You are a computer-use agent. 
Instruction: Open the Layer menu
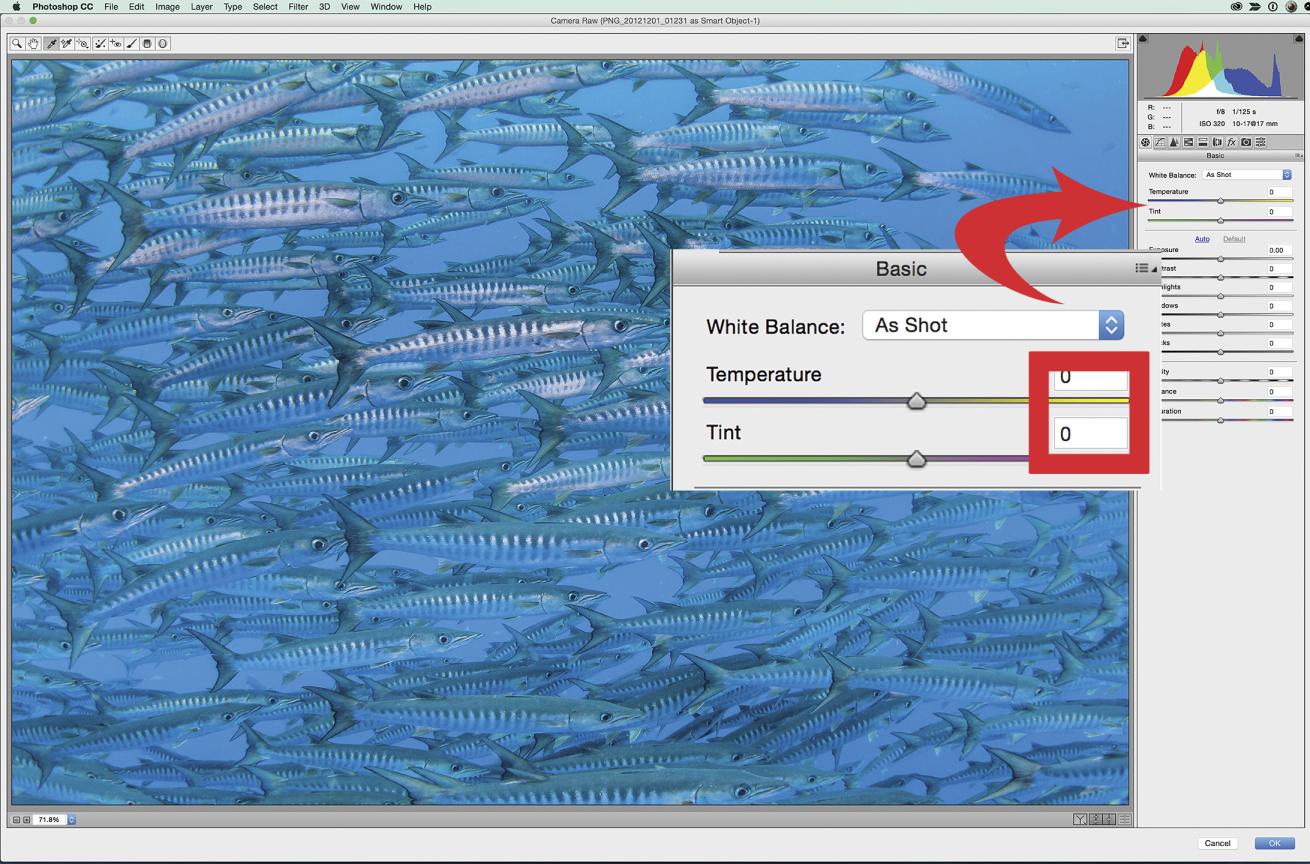pos(201,7)
